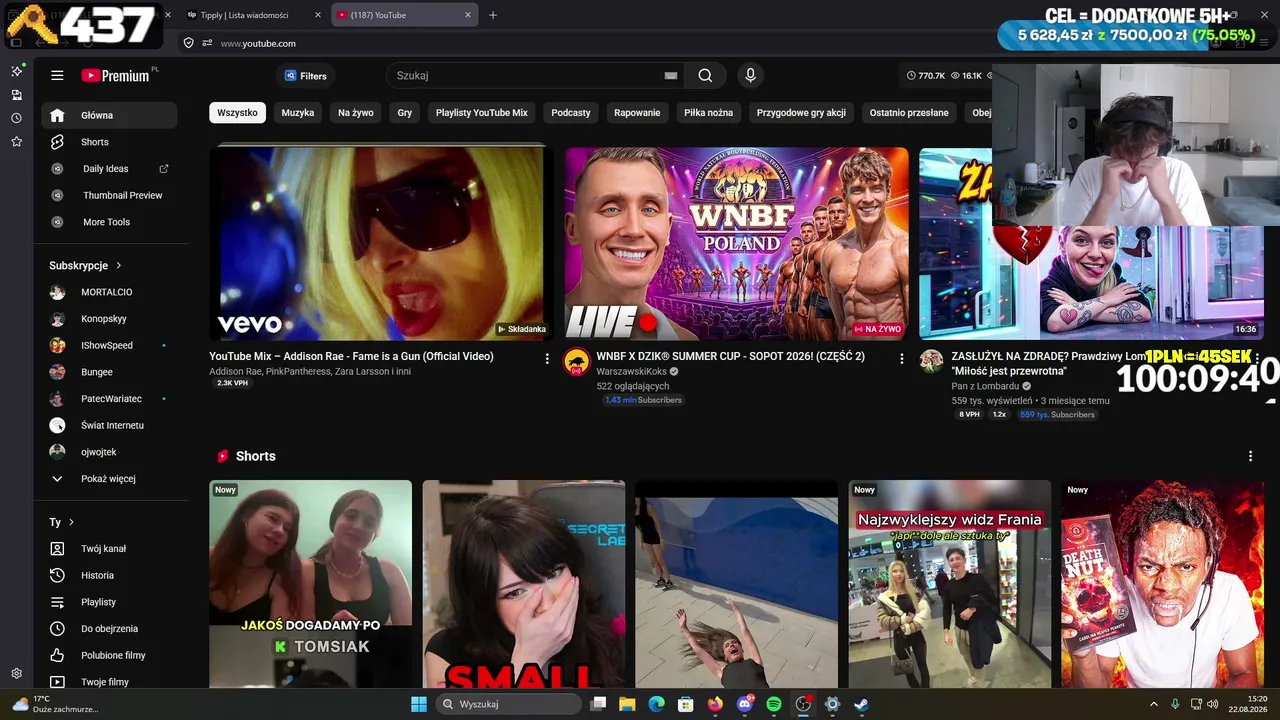Open Główna in the sidebar
The height and width of the screenshot is (720, 1280).
[x=110, y=115]
